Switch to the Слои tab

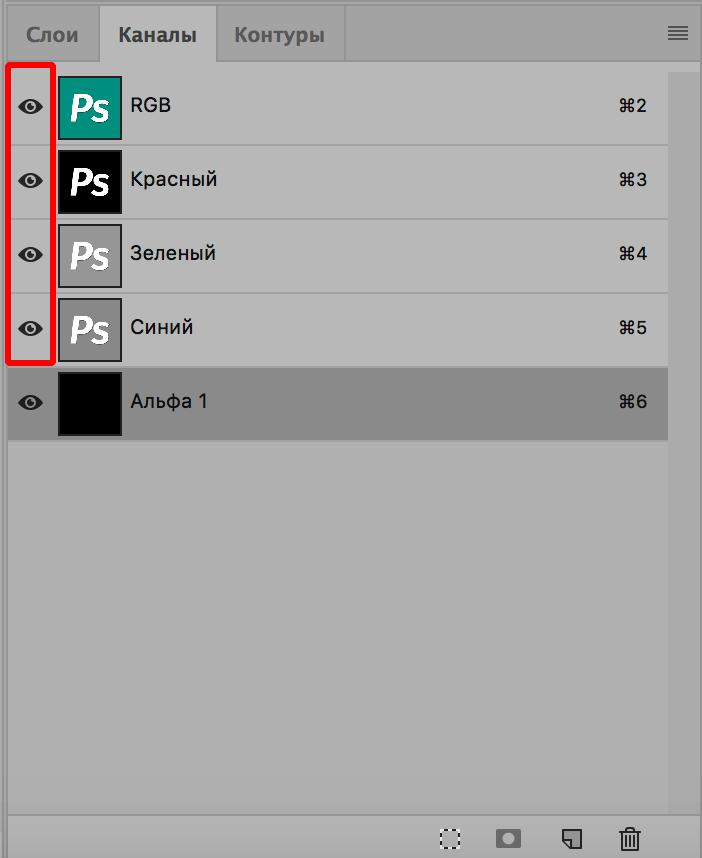tap(51, 33)
